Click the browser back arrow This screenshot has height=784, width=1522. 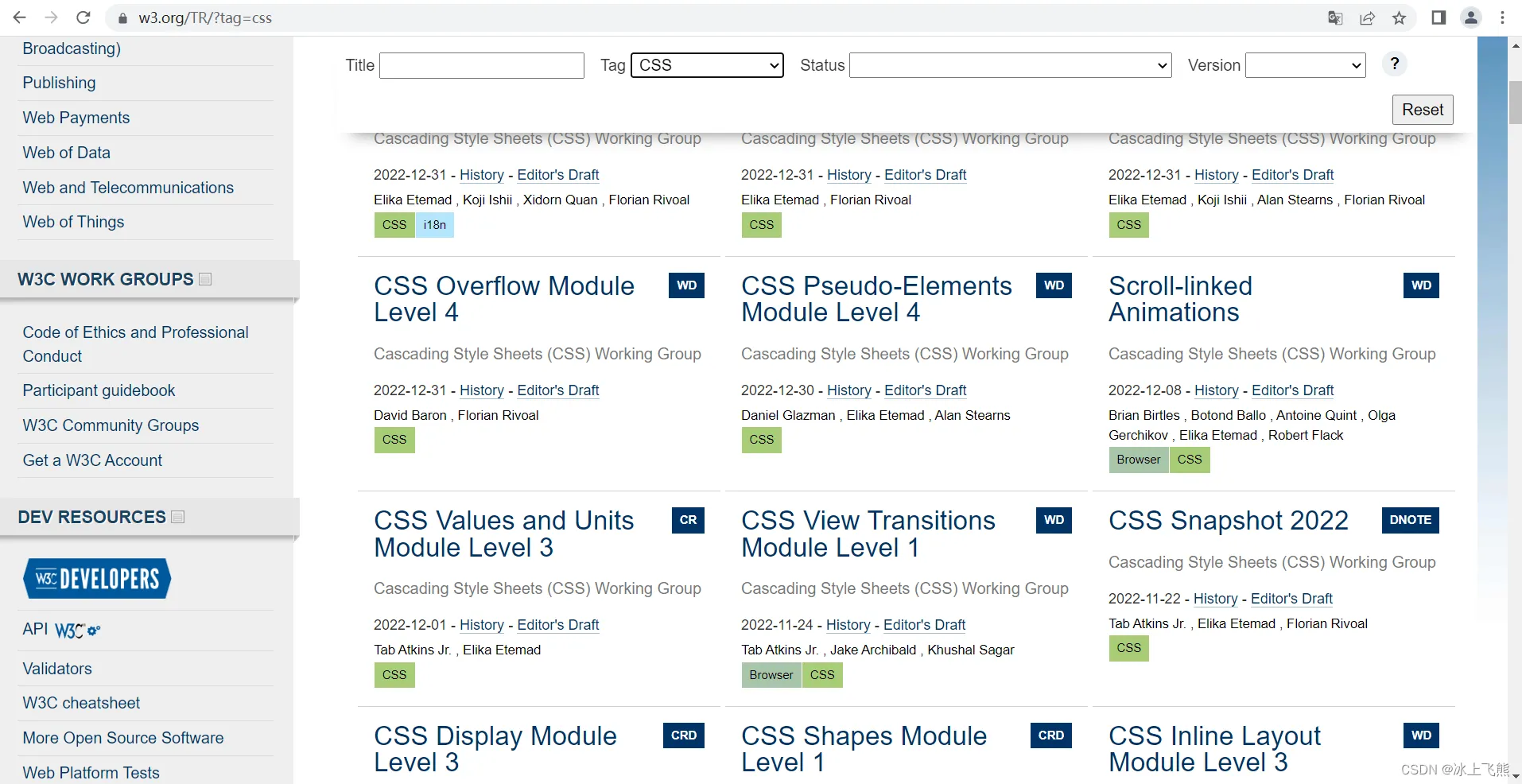(x=20, y=17)
